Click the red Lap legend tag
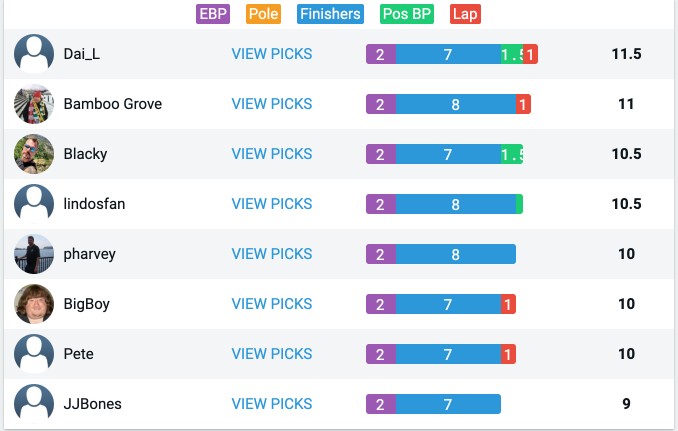Image resolution: width=678 pixels, height=431 pixels. [x=465, y=14]
